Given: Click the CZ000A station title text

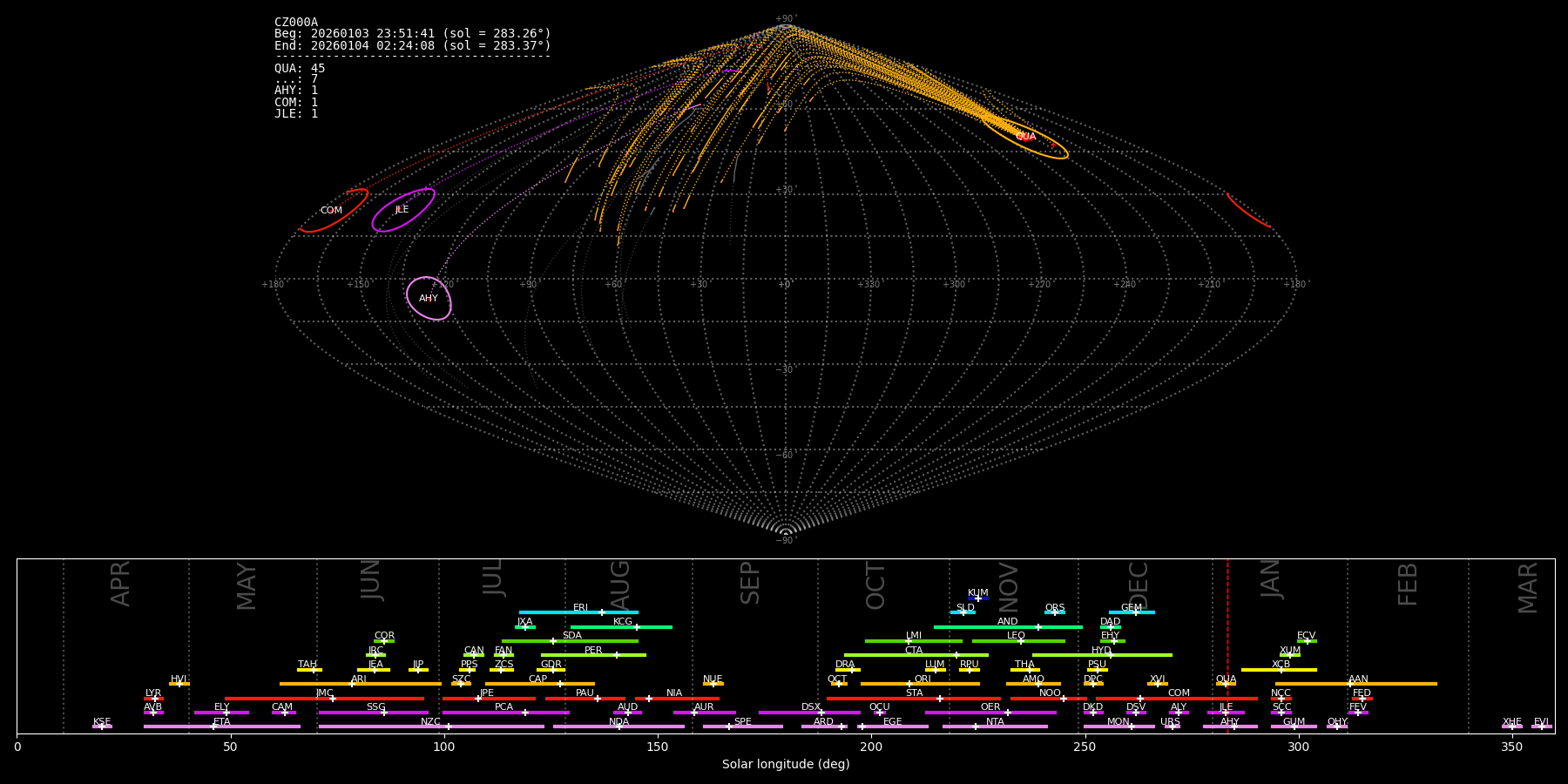Looking at the screenshot, I should (x=296, y=23).
